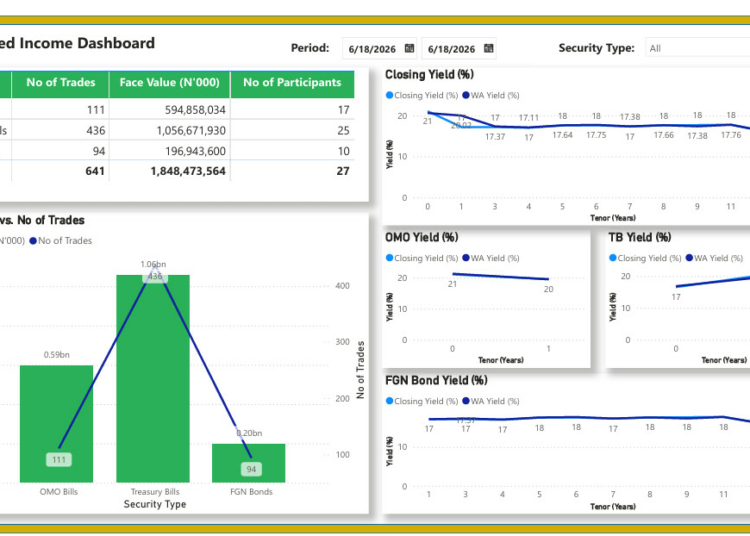750x536 pixels.
Task: Select the FGN Bonds green bar
Action: pos(249,463)
